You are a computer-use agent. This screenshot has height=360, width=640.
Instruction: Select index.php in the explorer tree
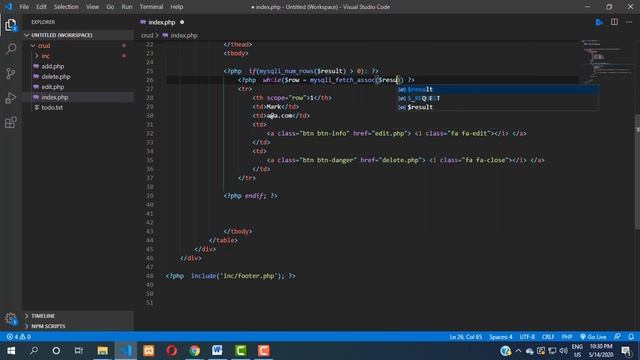coord(55,97)
